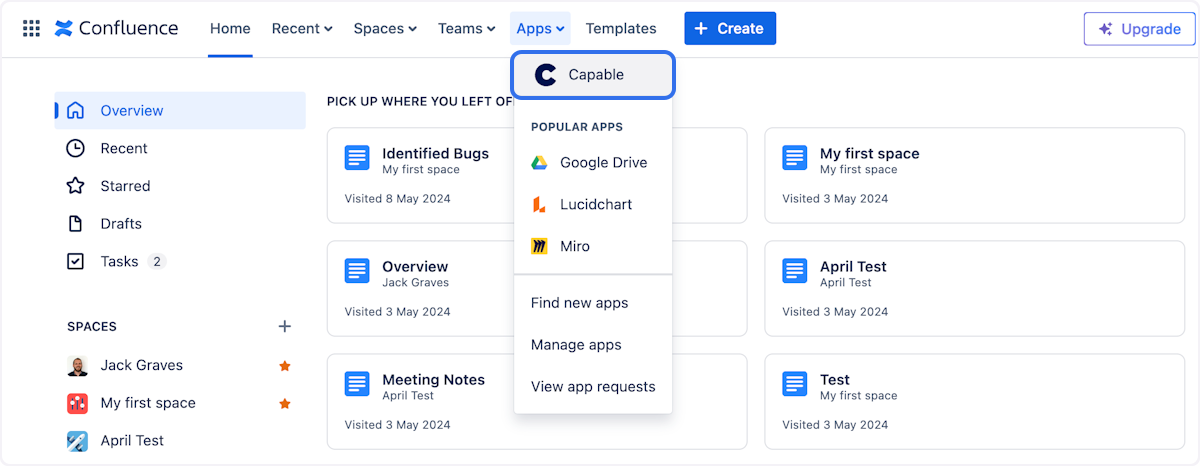Screen dimensions: 1200x466
Task: Open the Teams dropdown
Action: pyautogui.click(x=466, y=29)
